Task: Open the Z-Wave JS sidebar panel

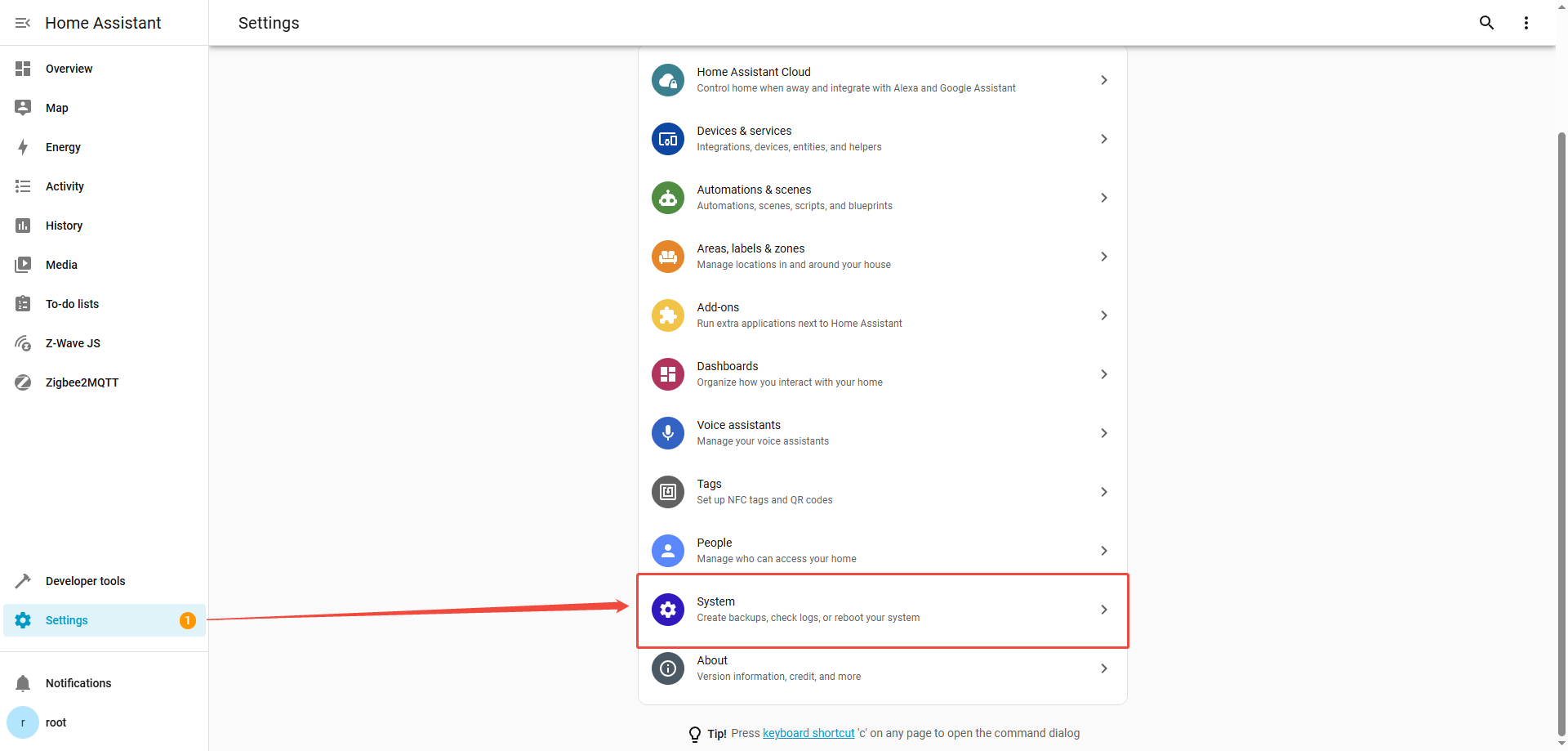Action: coord(73,343)
